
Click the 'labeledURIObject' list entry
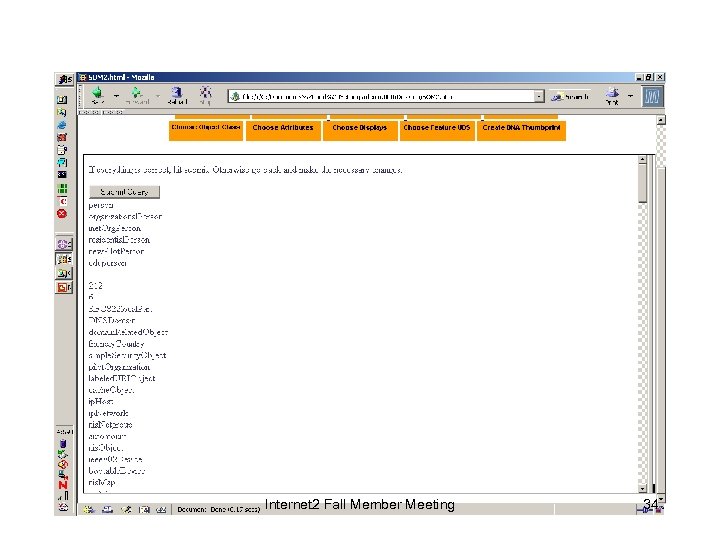pyautogui.click(x=122, y=378)
